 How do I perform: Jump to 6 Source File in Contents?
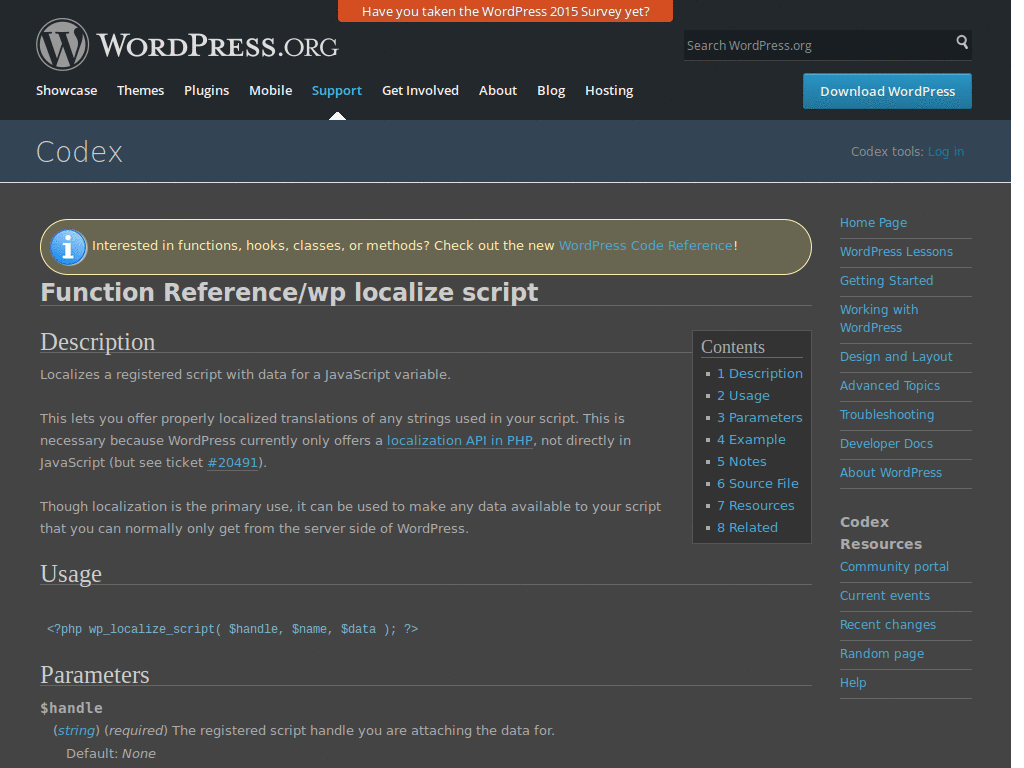pyautogui.click(x=758, y=484)
